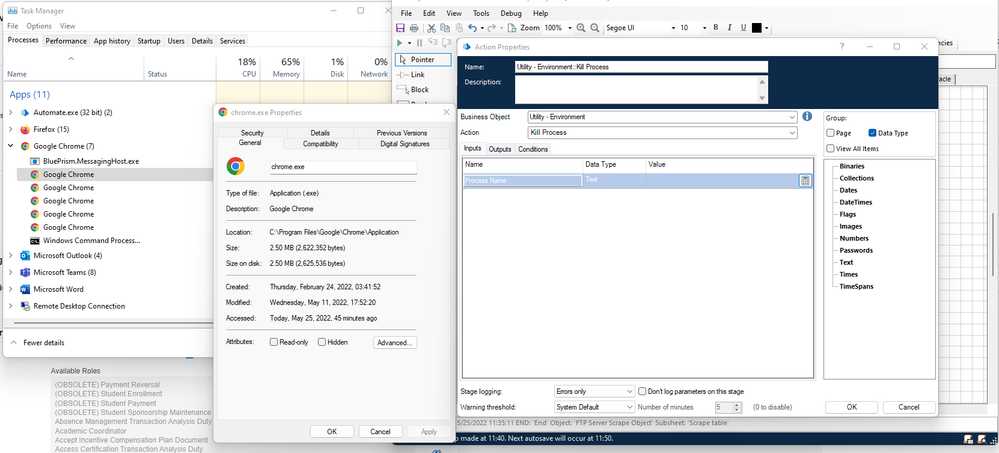
Task: Click the Undo arrow icon
Action: [472, 28]
